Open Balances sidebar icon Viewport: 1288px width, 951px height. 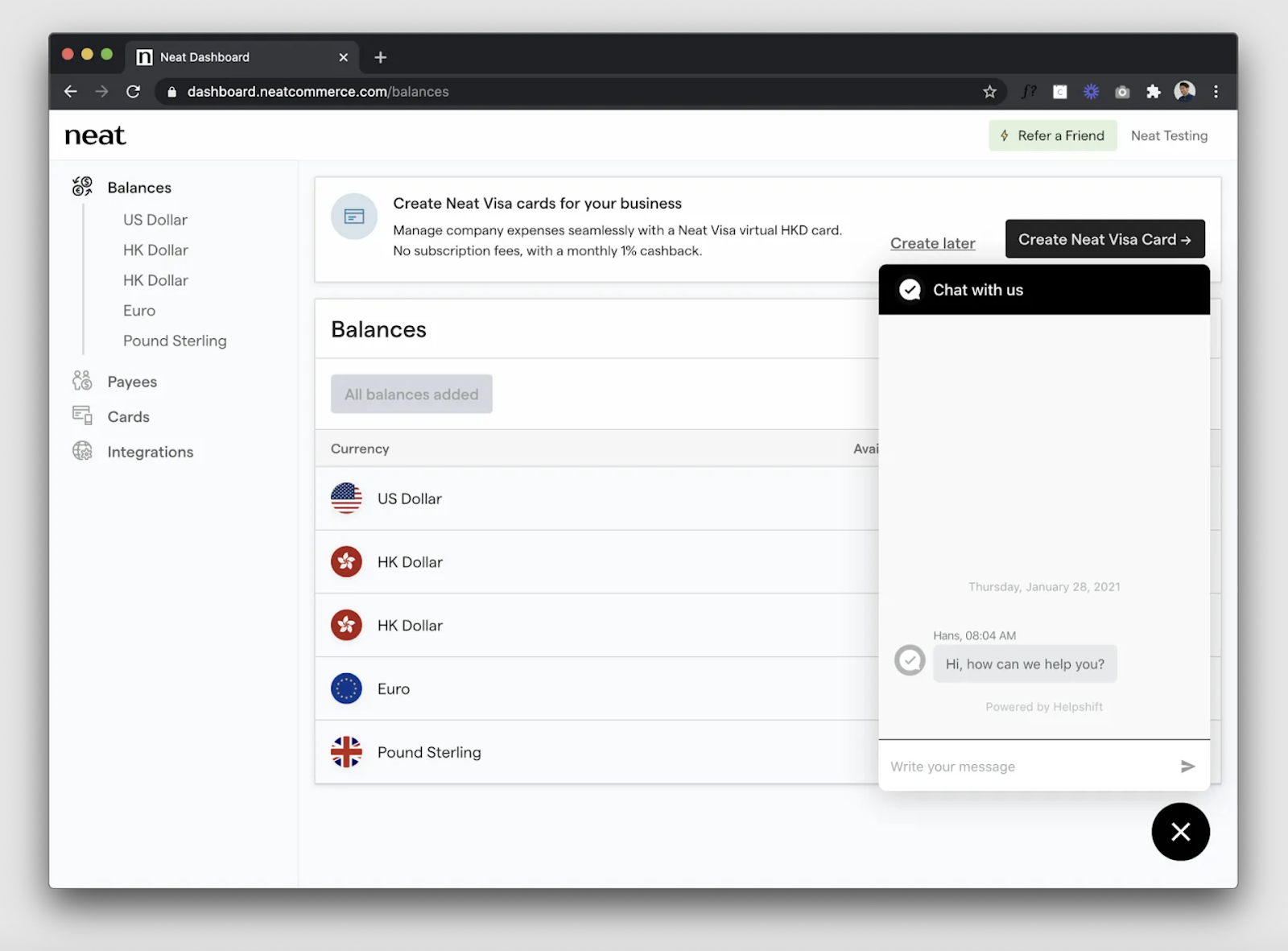coord(82,187)
